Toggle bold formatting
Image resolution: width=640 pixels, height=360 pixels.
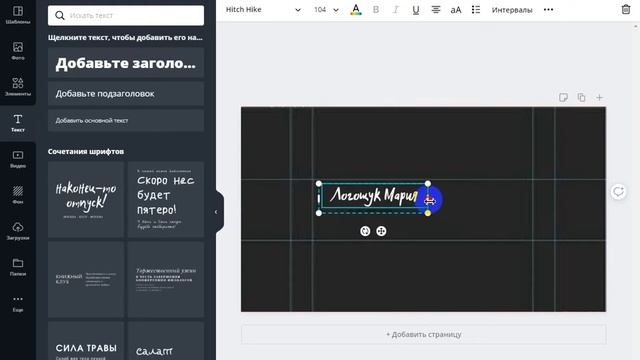[376, 10]
